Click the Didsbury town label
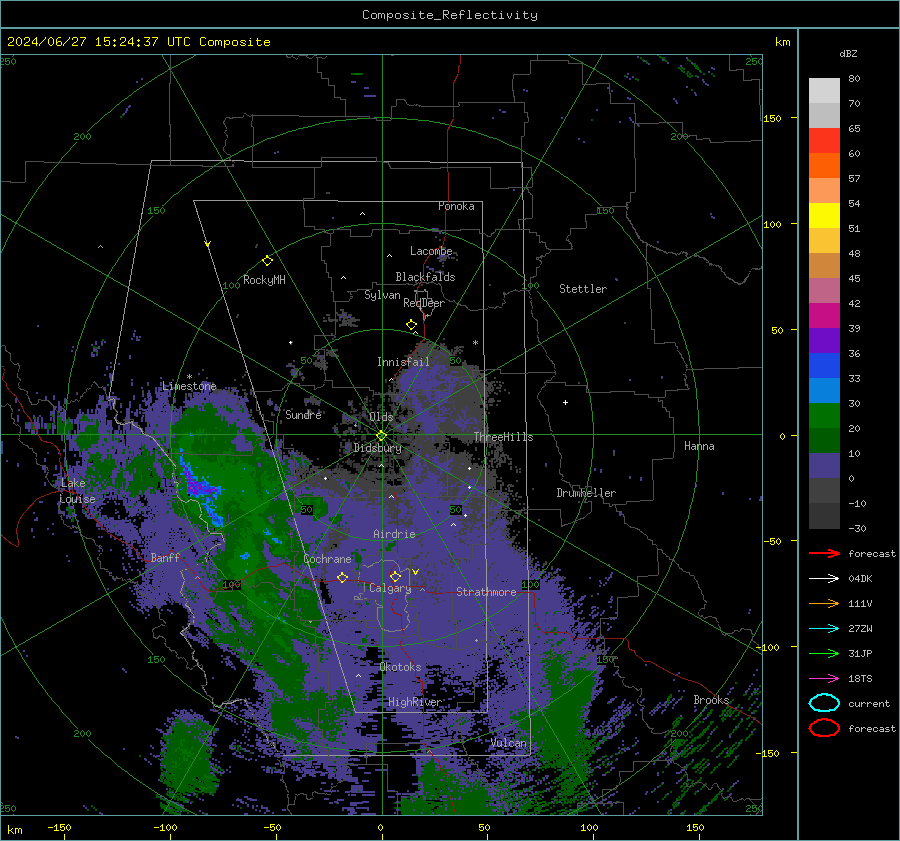Image resolution: width=900 pixels, height=841 pixels. click(x=378, y=448)
